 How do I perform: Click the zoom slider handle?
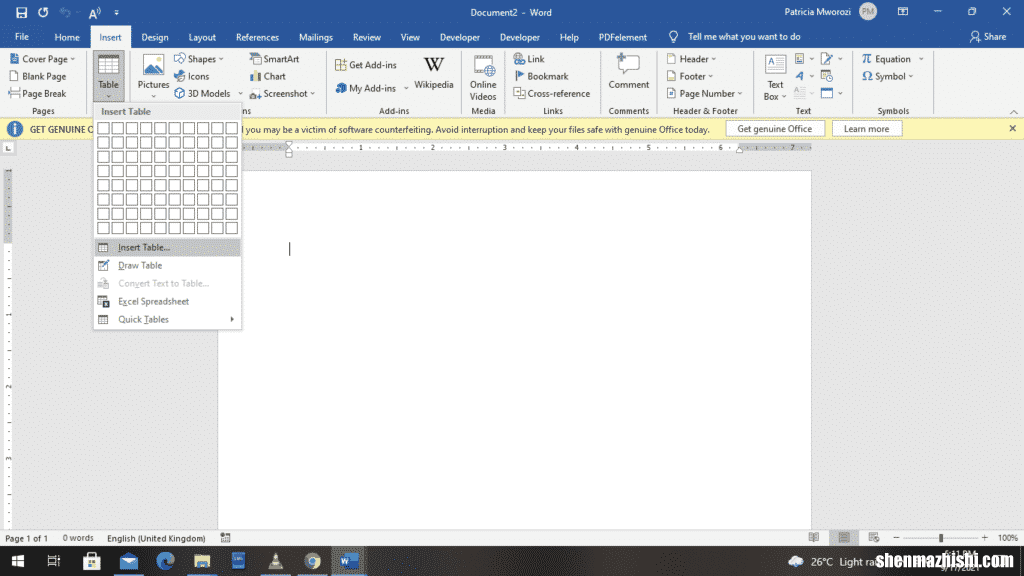point(940,538)
